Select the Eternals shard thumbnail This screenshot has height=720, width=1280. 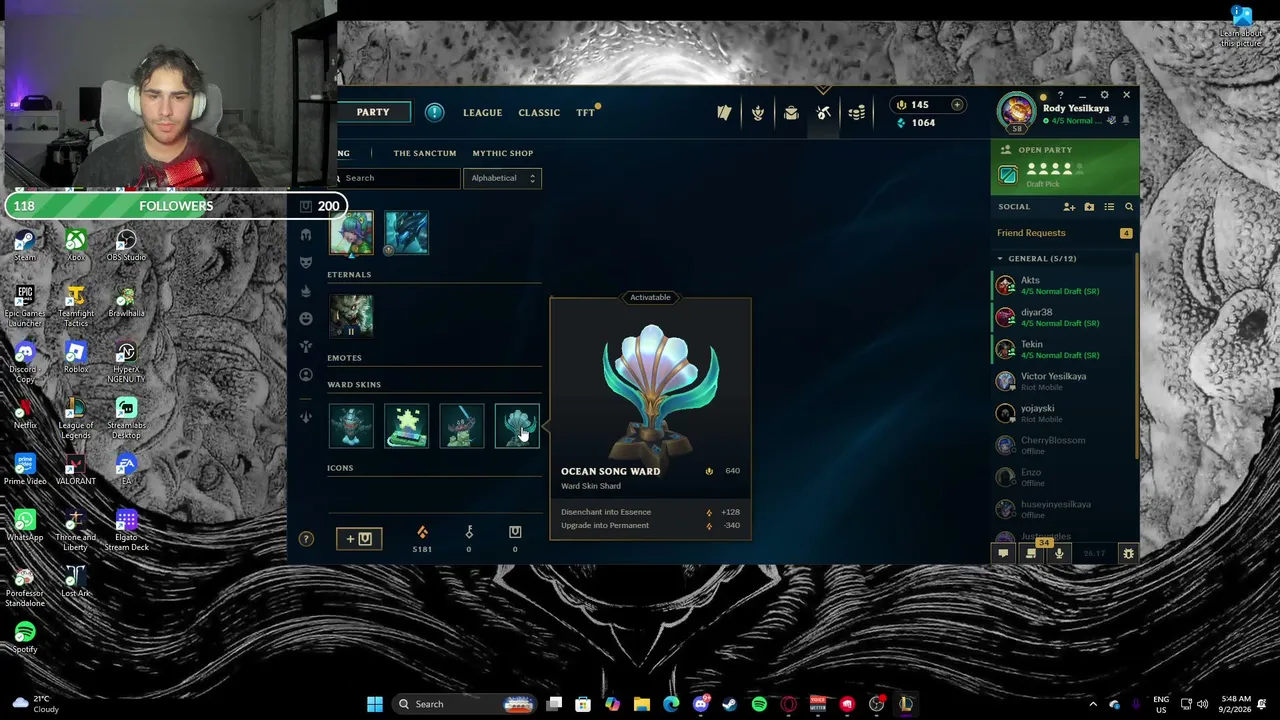[x=352, y=316]
